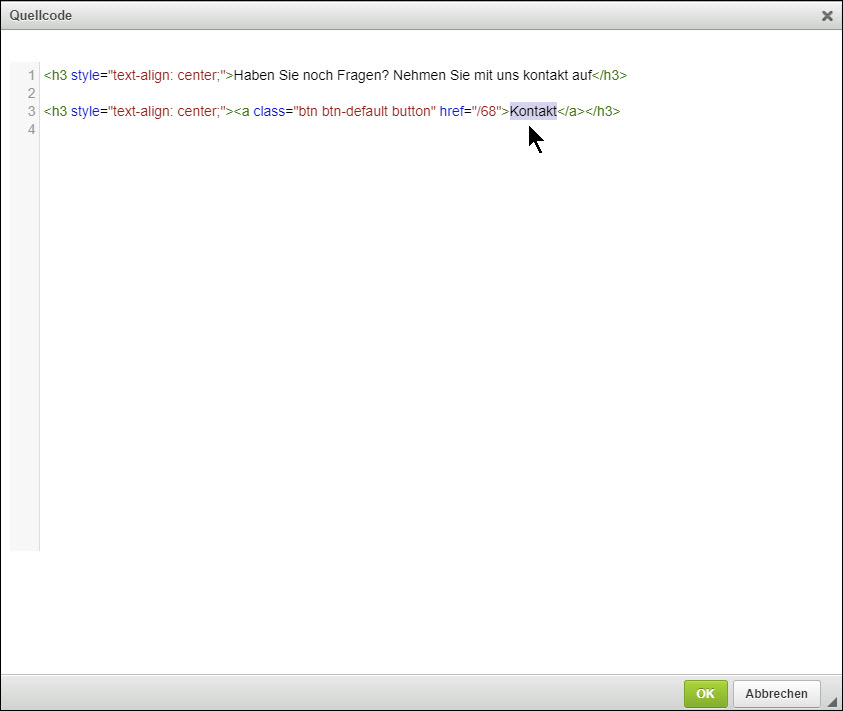Click the highlighted word Kontakt in line 3

coord(533,111)
